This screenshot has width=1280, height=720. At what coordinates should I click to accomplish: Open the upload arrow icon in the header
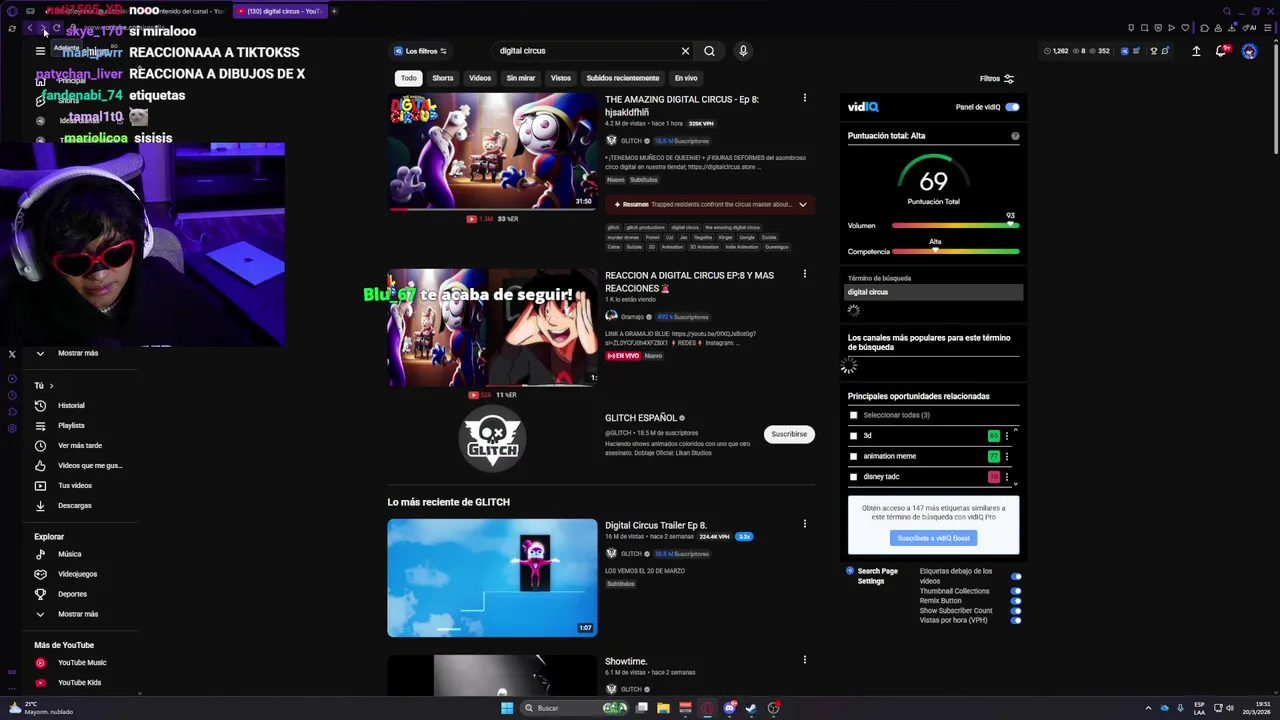1196,51
